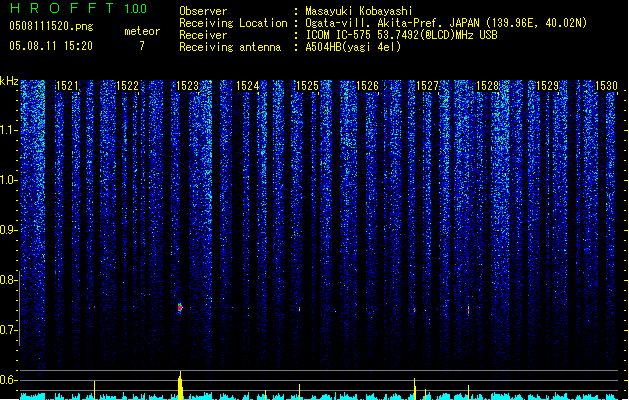
Task: Click the 'Receiving antenna' field label
Action: pyautogui.click(x=230, y=47)
